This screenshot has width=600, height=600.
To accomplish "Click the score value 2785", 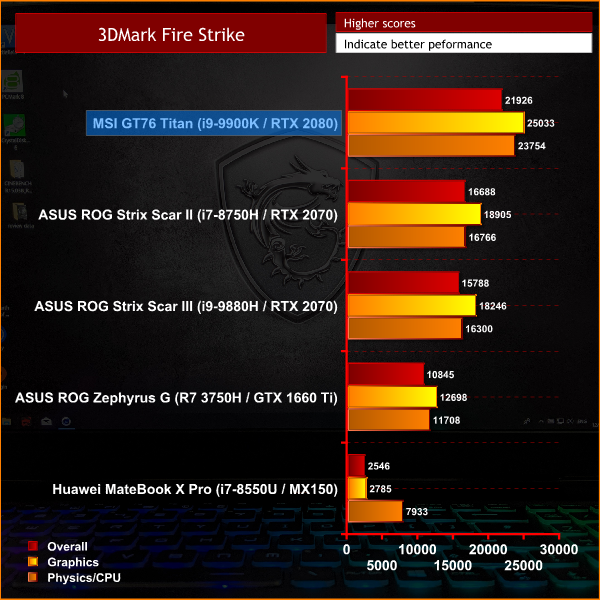I will pos(380,489).
